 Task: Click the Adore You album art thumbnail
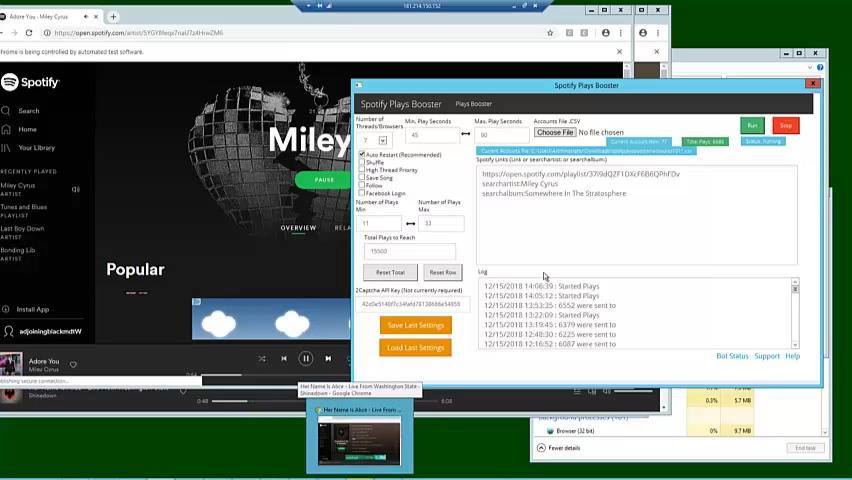(x=11, y=364)
